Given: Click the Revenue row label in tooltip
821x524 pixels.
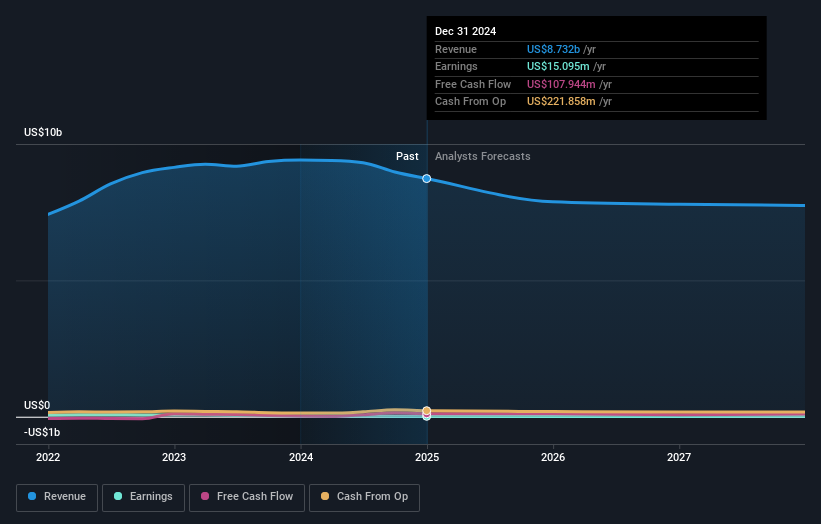Looking at the screenshot, I should [x=456, y=49].
